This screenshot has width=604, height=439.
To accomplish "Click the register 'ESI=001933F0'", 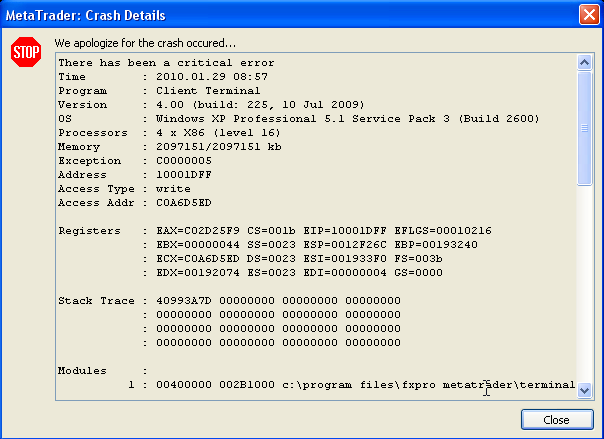I will 345,259.
